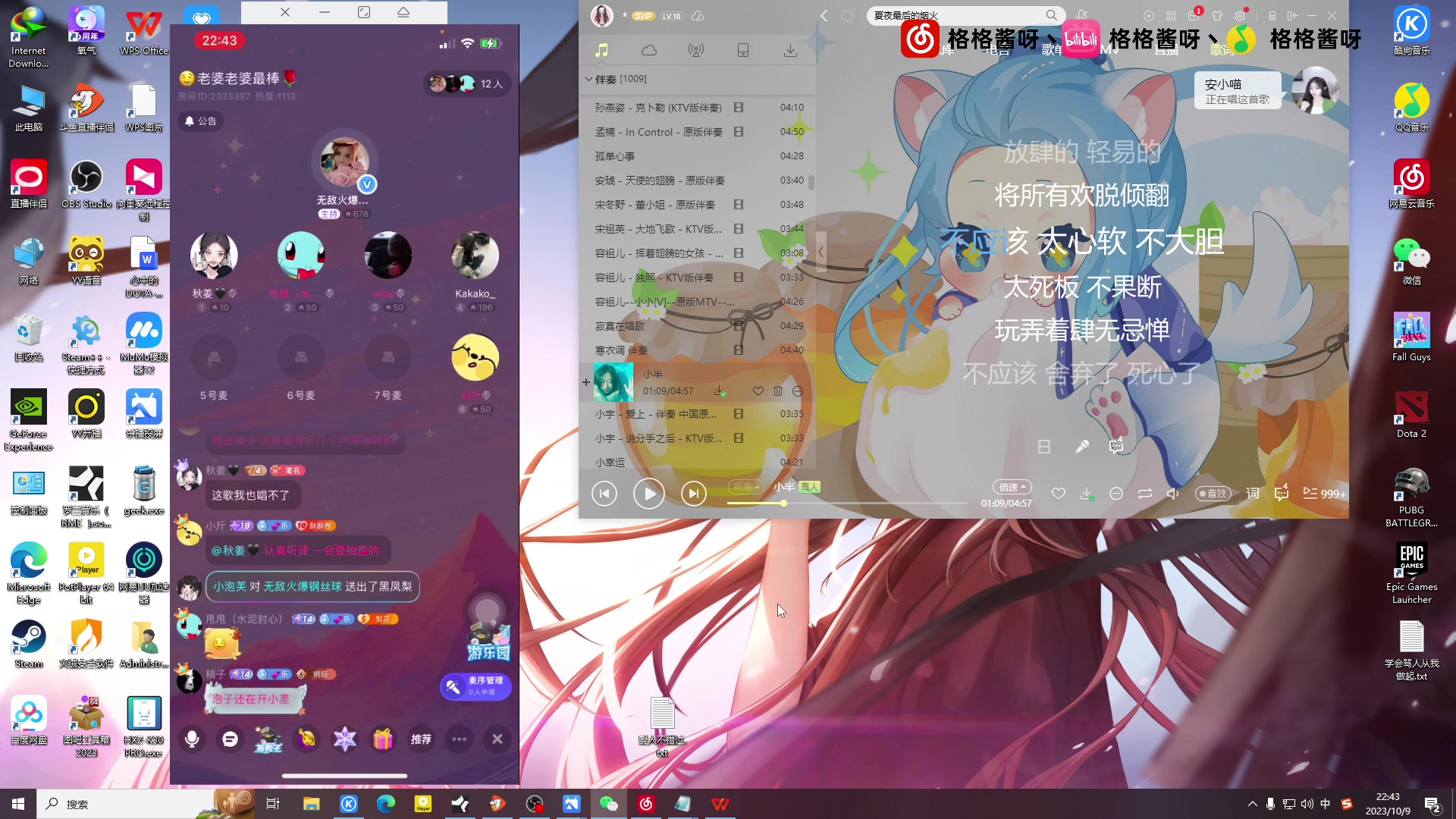Open the 公告 announcement in voice room
This screenshot has width=1456, height=819.
200,121
